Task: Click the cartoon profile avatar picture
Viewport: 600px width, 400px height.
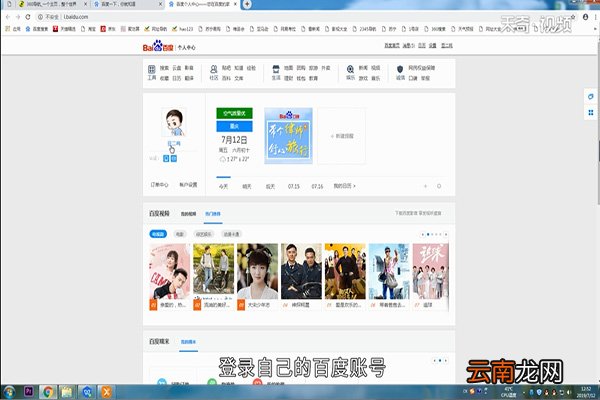Action: pyautogui.click(x=174, y=122)
